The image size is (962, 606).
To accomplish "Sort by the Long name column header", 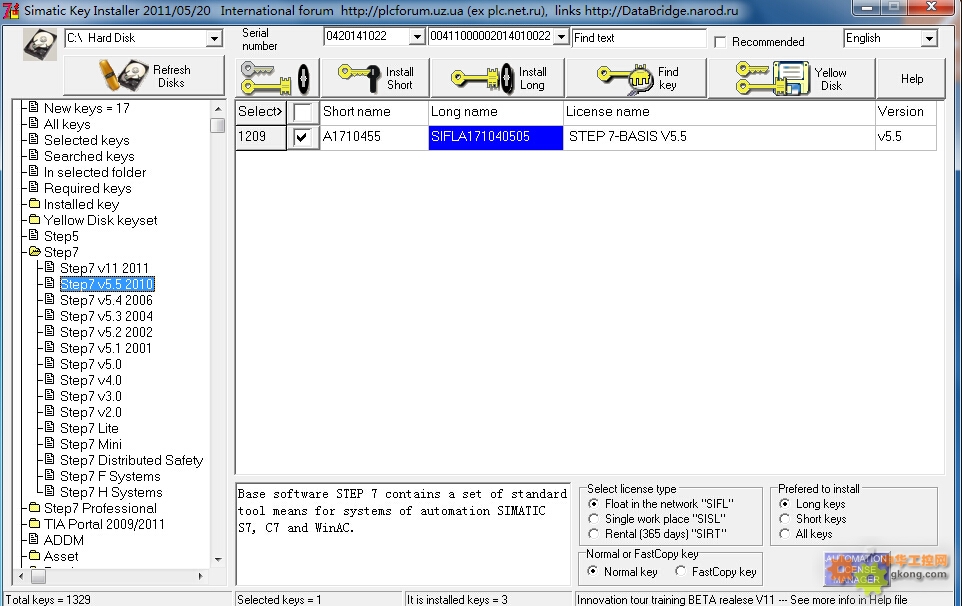I will [x=496, y=112].
